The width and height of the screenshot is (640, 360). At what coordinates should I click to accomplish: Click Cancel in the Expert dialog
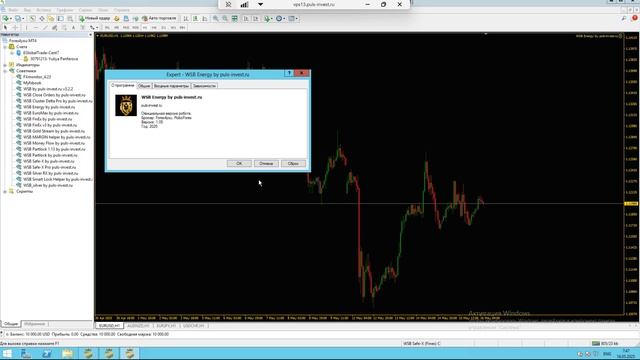point(266,163)
